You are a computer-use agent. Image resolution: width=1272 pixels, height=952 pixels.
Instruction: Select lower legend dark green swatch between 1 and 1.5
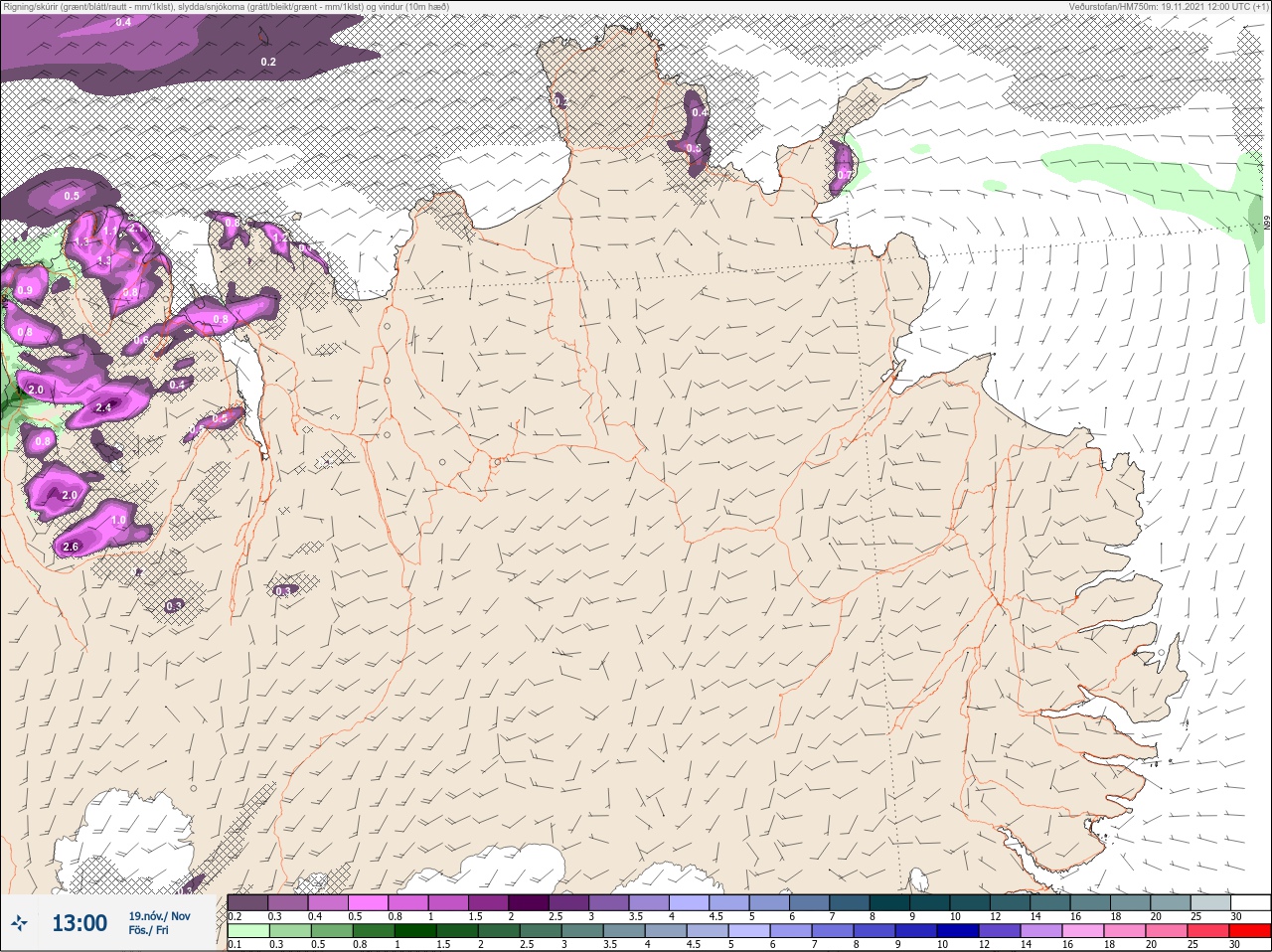[415, 930]
